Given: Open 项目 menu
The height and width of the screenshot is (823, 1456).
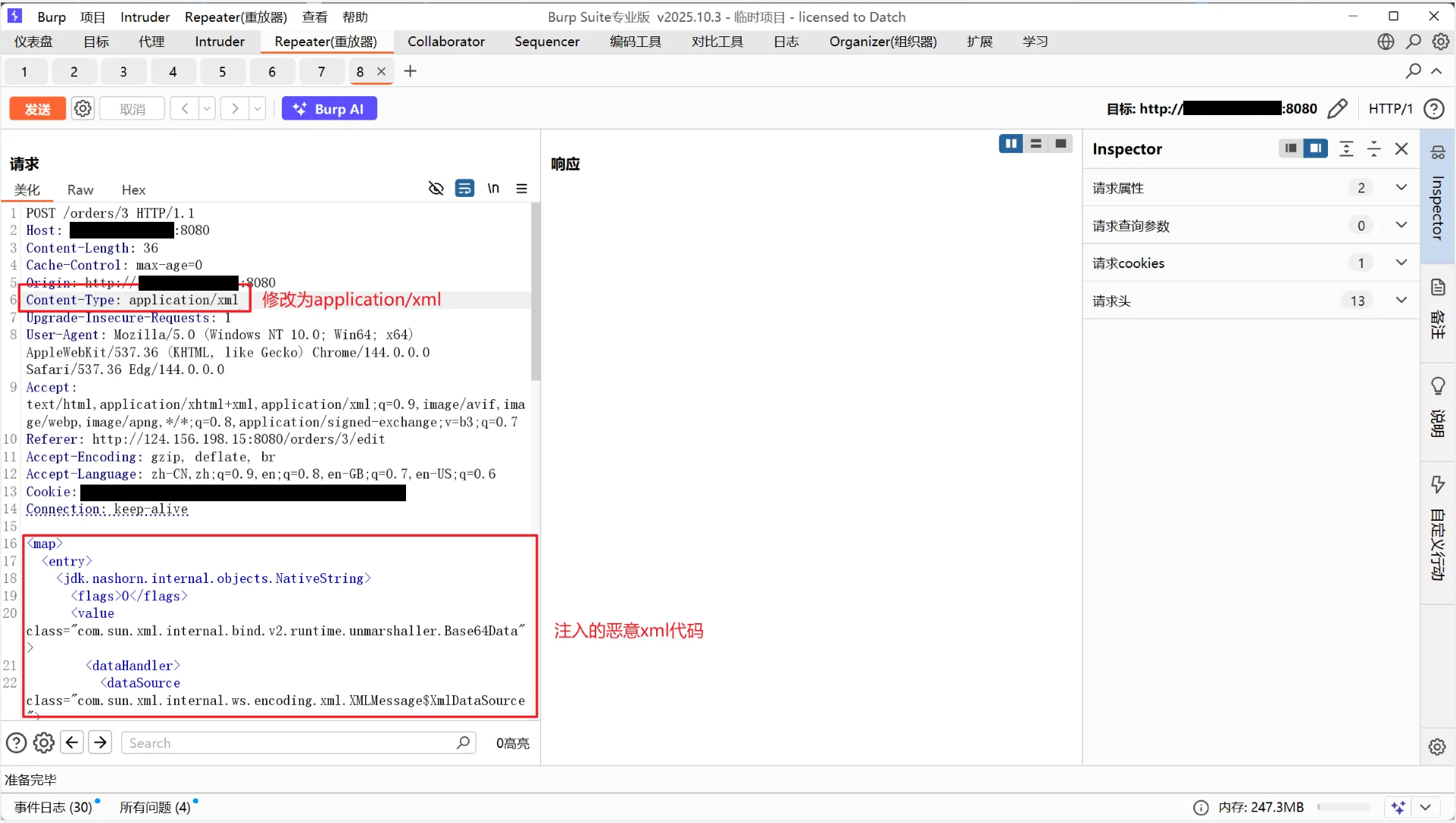Looking at the screenshot, I should (x=93, y=17).
